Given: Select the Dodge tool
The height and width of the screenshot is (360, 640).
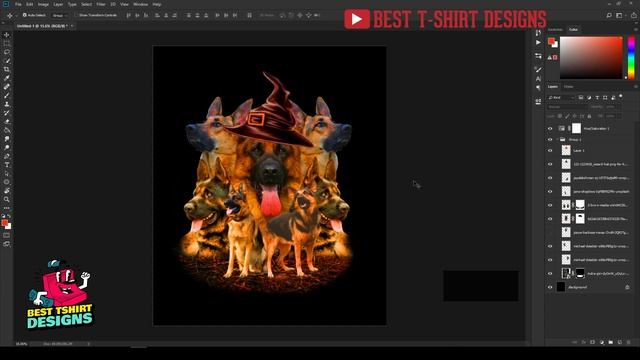Looking at the screenshot, I should pos(7,147).
